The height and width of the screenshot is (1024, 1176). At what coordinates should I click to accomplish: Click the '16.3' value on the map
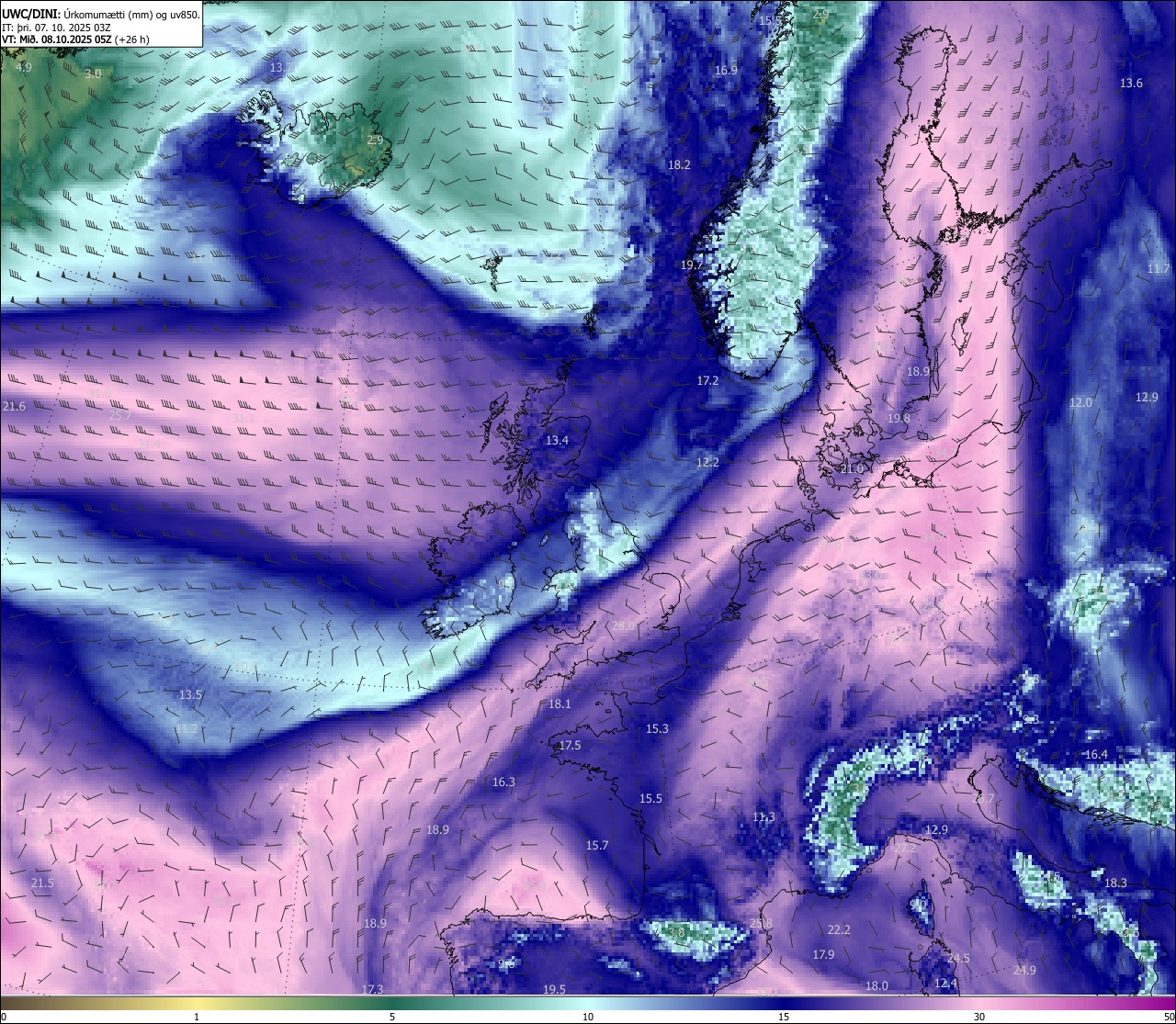coord(503,782)
